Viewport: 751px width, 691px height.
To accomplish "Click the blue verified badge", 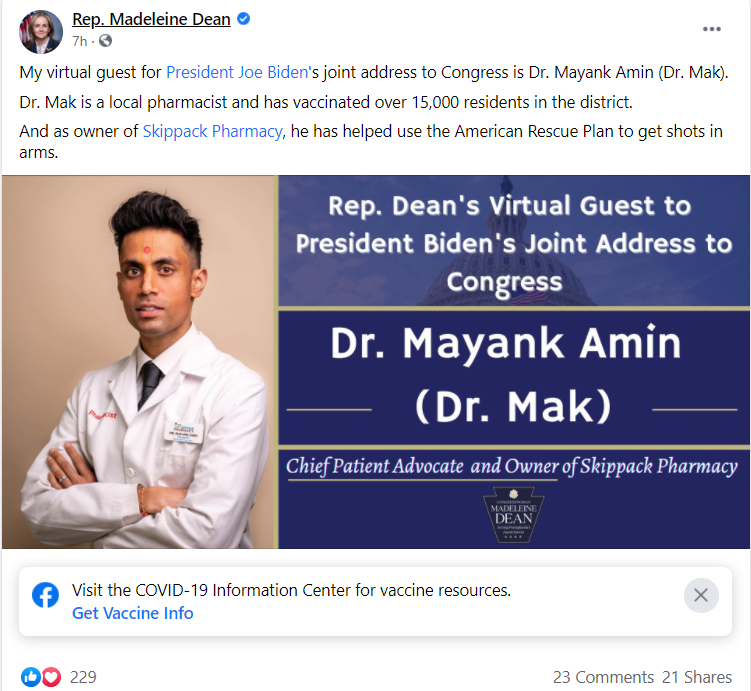I will click(x=243, y=19).
